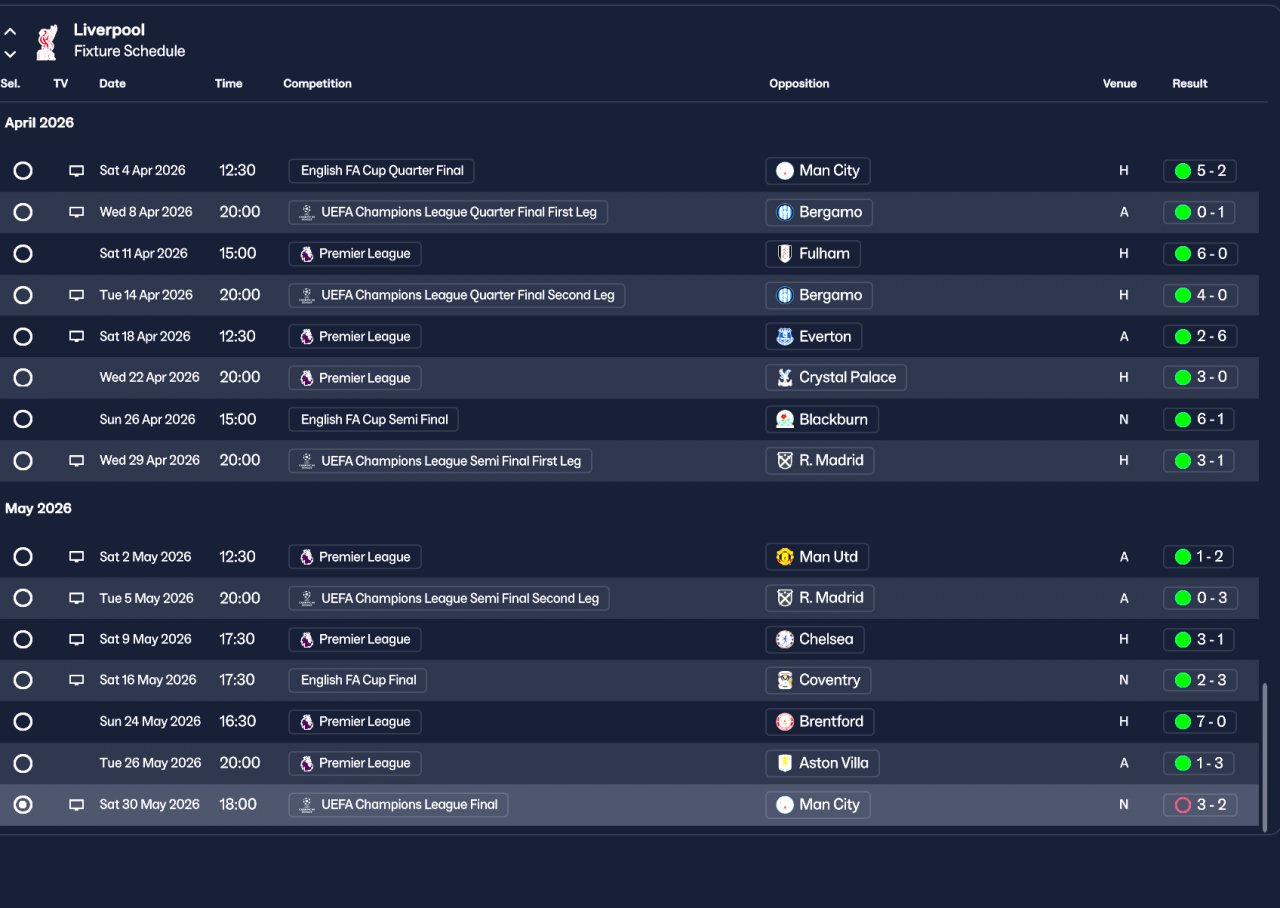Click the Blackburn club badge
Viewport: 1280px width, 908px height.
(785, 420)
